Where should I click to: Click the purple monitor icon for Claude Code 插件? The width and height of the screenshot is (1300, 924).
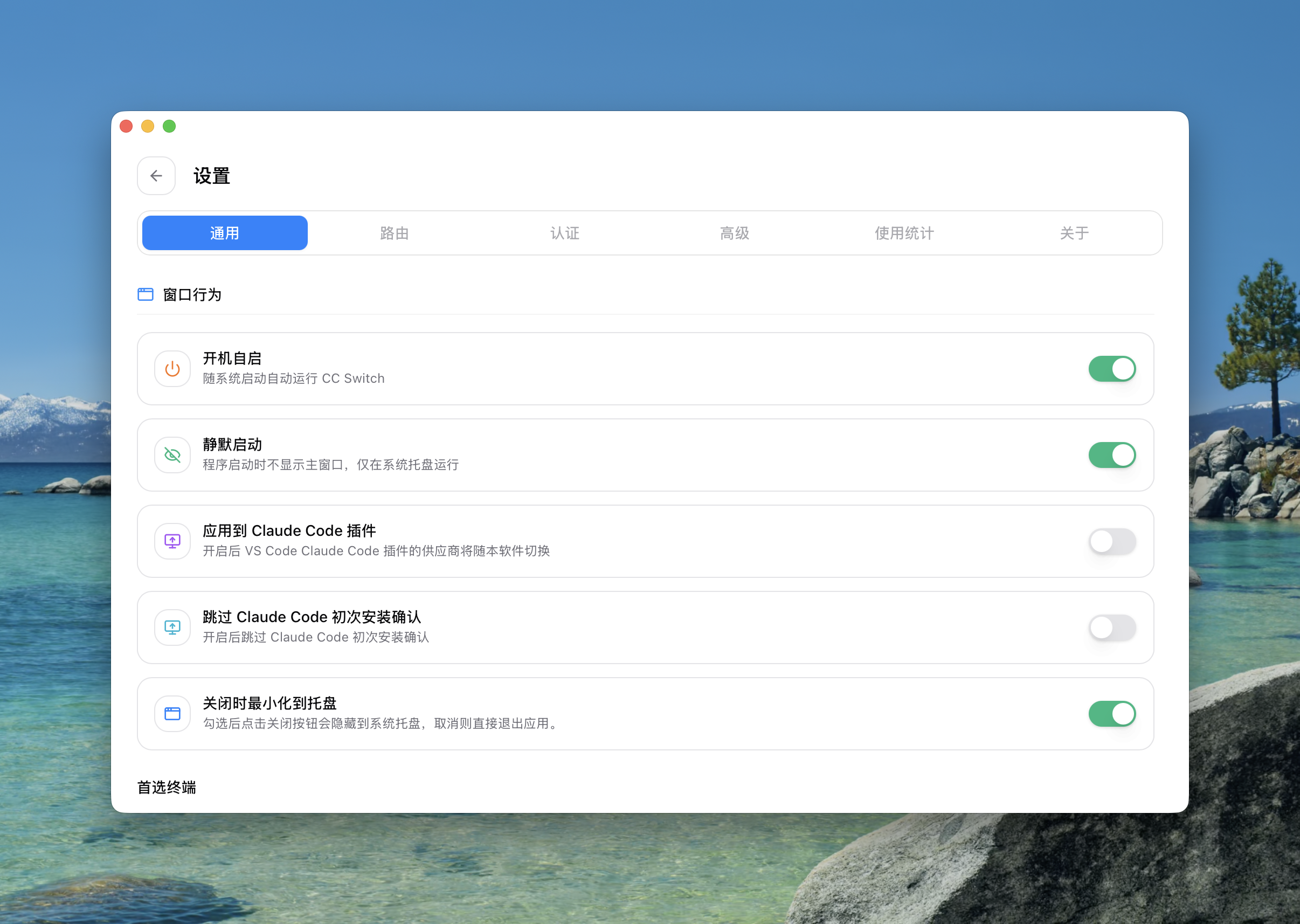click(x=172, y=541)
